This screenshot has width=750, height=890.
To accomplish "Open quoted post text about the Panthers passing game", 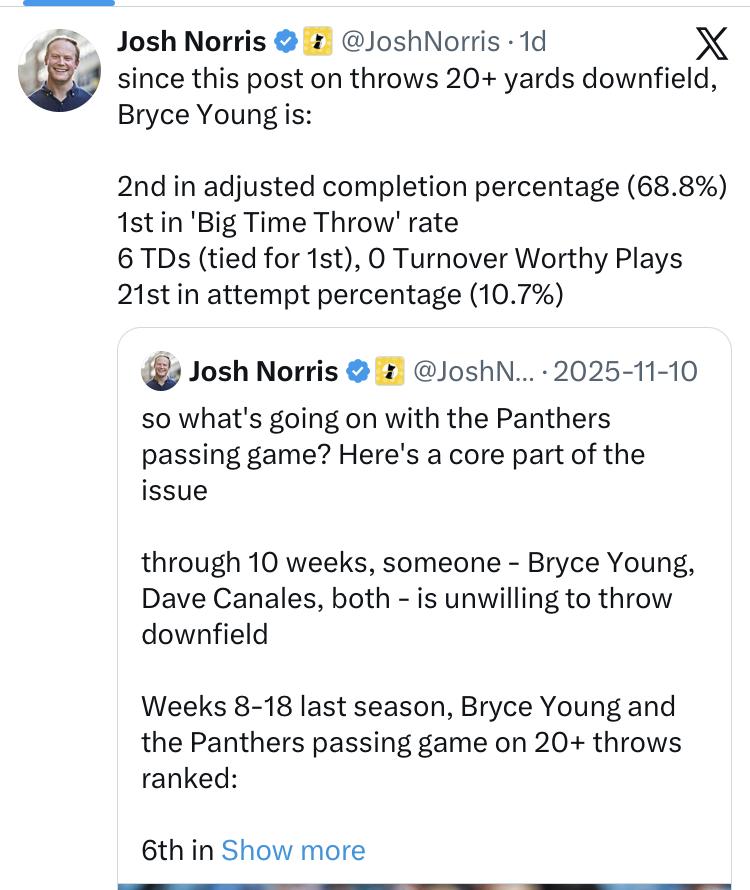I will tap(392, 454).
